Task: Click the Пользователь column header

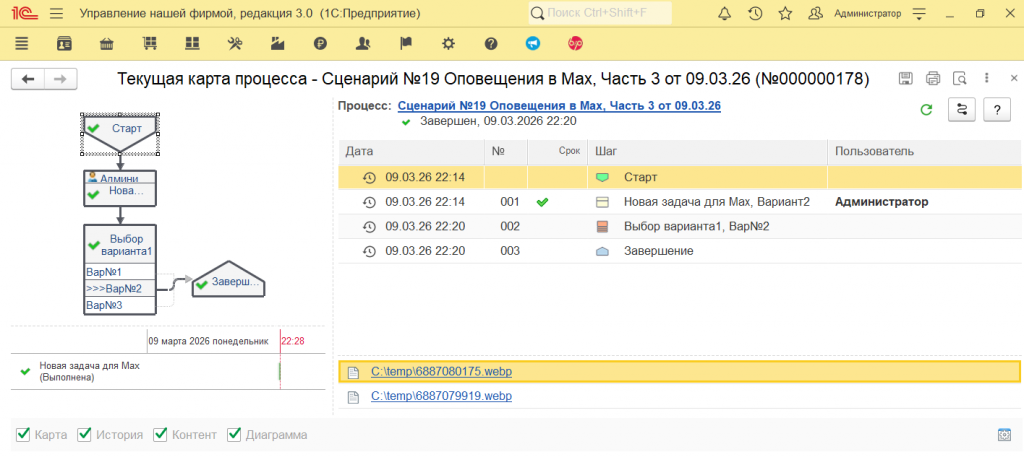Action: (924, 151)
